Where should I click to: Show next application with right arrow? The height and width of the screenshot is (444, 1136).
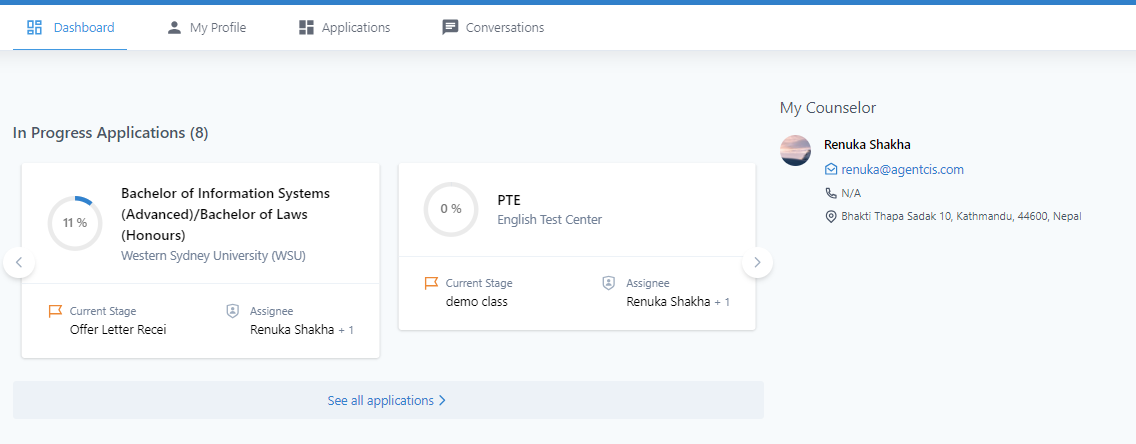757,262
